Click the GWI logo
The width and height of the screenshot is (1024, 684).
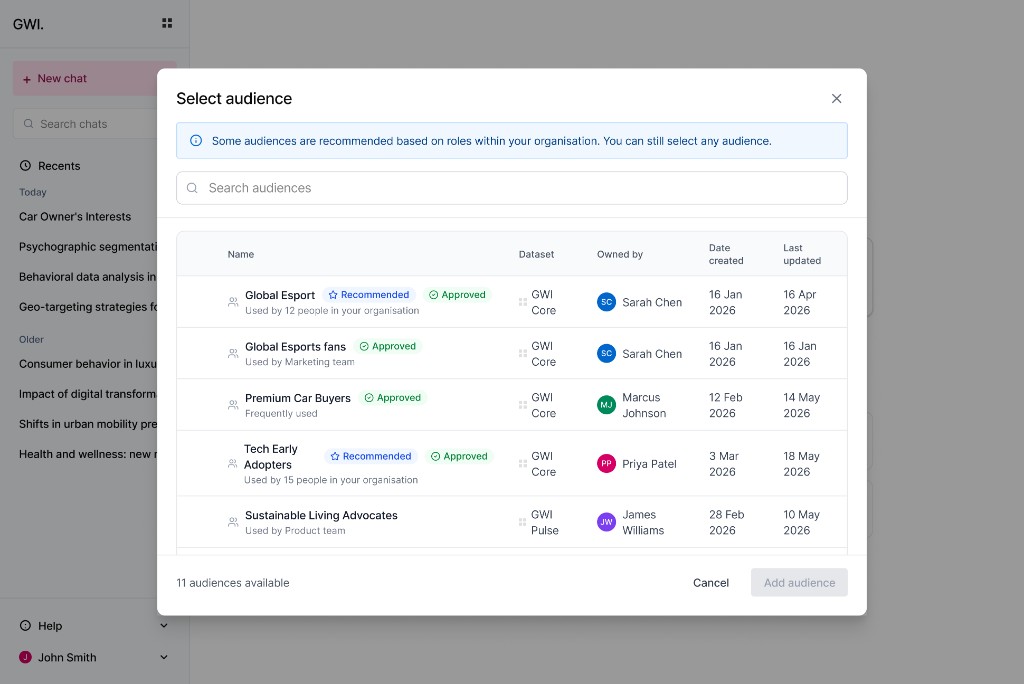point(28,24)
